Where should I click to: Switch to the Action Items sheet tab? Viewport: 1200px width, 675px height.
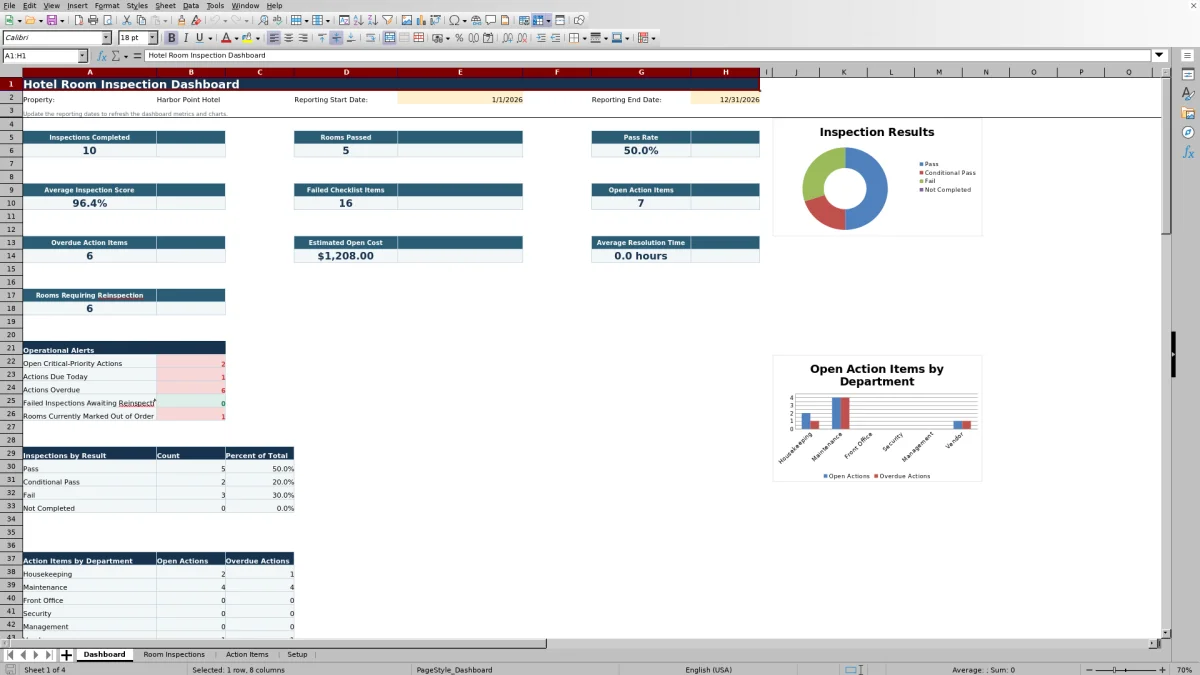pyautogui.click(x=247, y=655)
